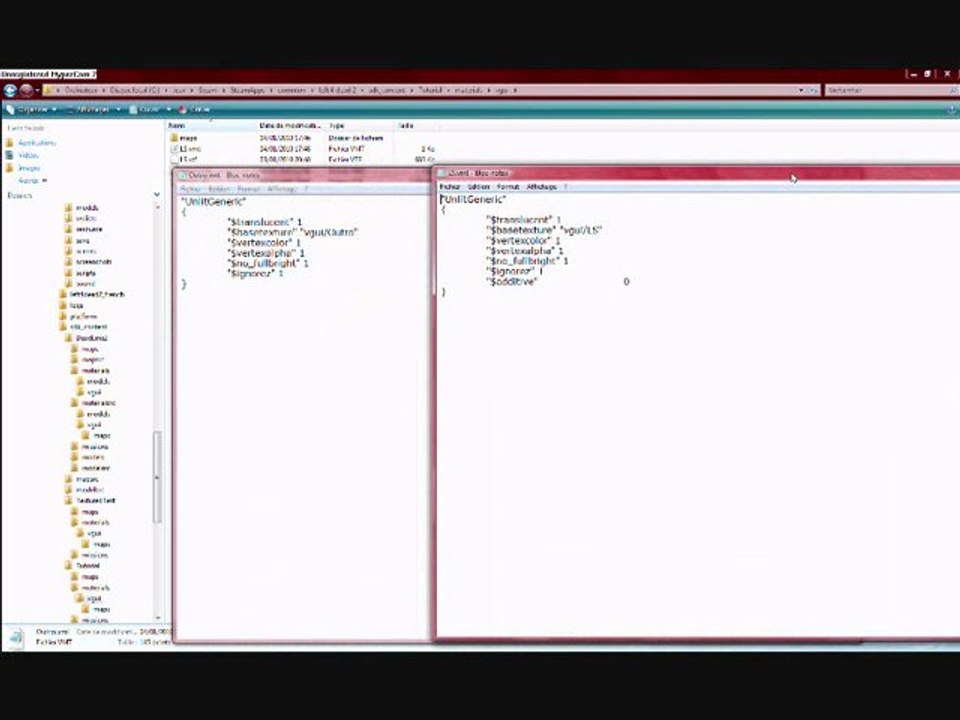Click Explorer's forward navigation arrow

[x=26, y=91]
